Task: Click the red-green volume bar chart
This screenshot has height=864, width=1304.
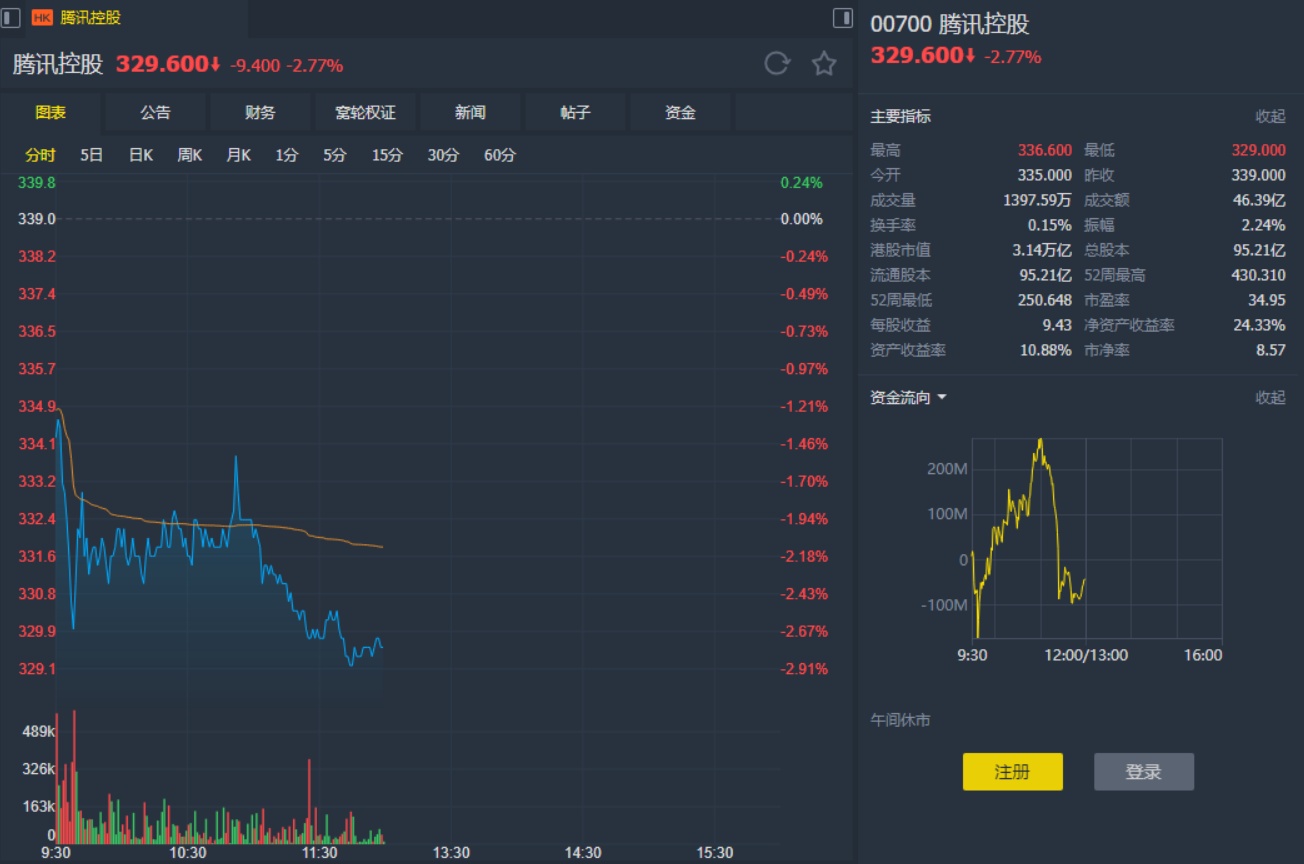Action: (220, 778)
